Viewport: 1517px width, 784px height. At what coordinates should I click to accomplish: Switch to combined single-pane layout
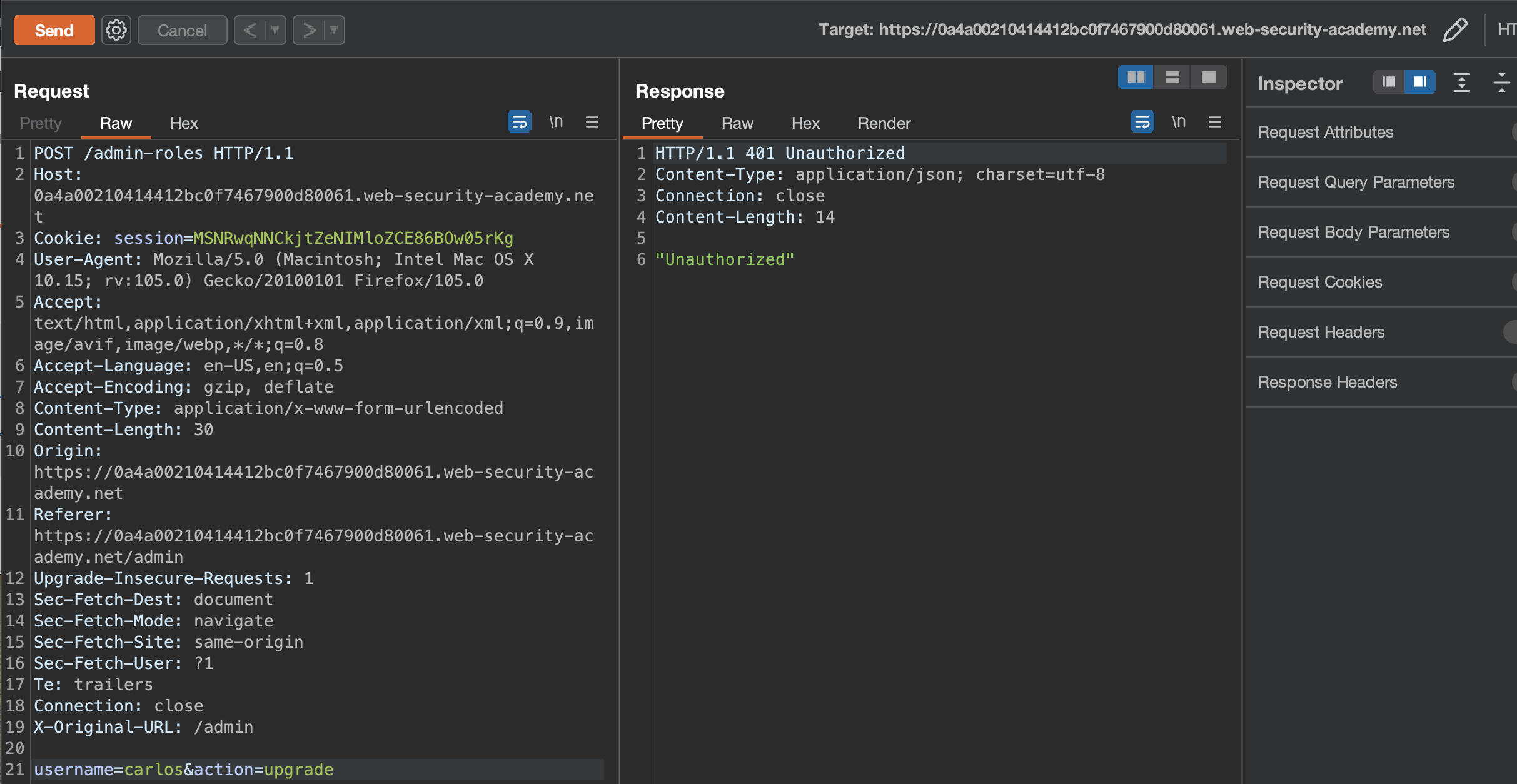click(1208, 77)
